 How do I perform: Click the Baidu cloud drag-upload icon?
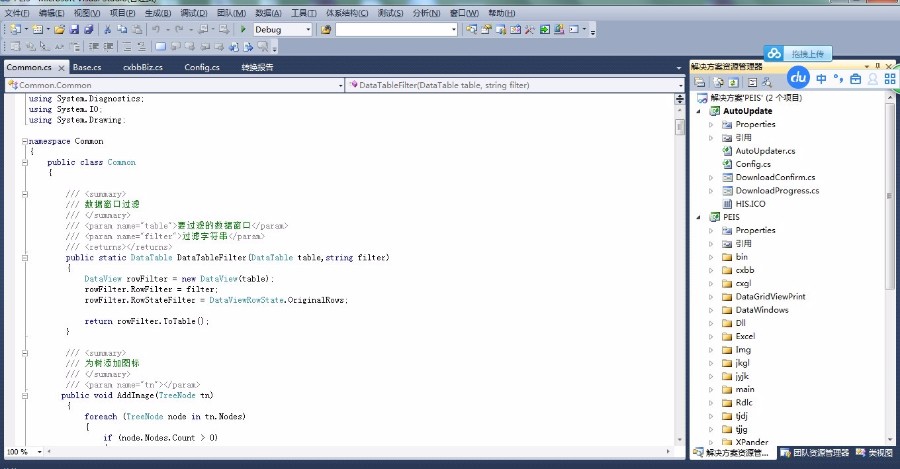click(x=773, y=53)
